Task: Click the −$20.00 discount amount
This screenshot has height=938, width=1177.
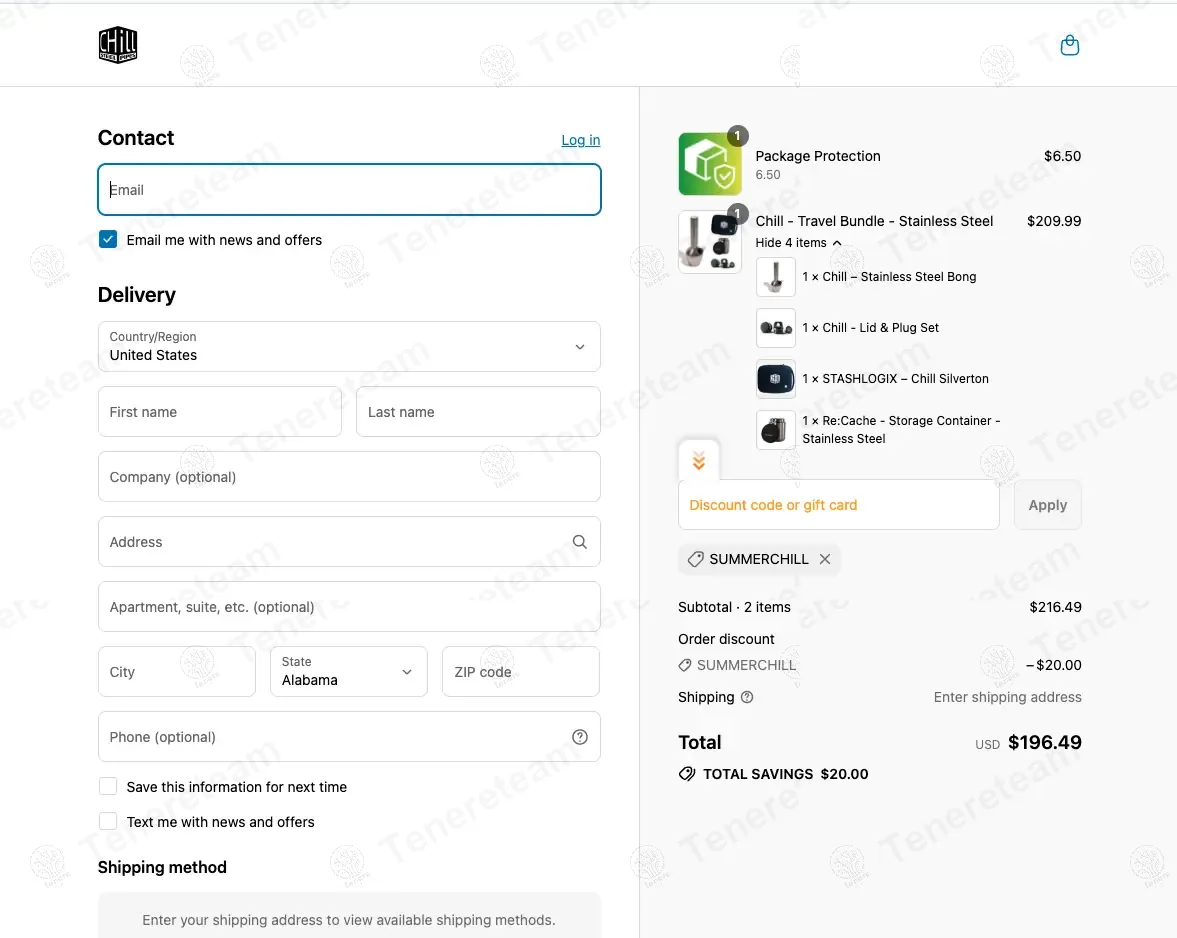Action: click(1054, 665)
